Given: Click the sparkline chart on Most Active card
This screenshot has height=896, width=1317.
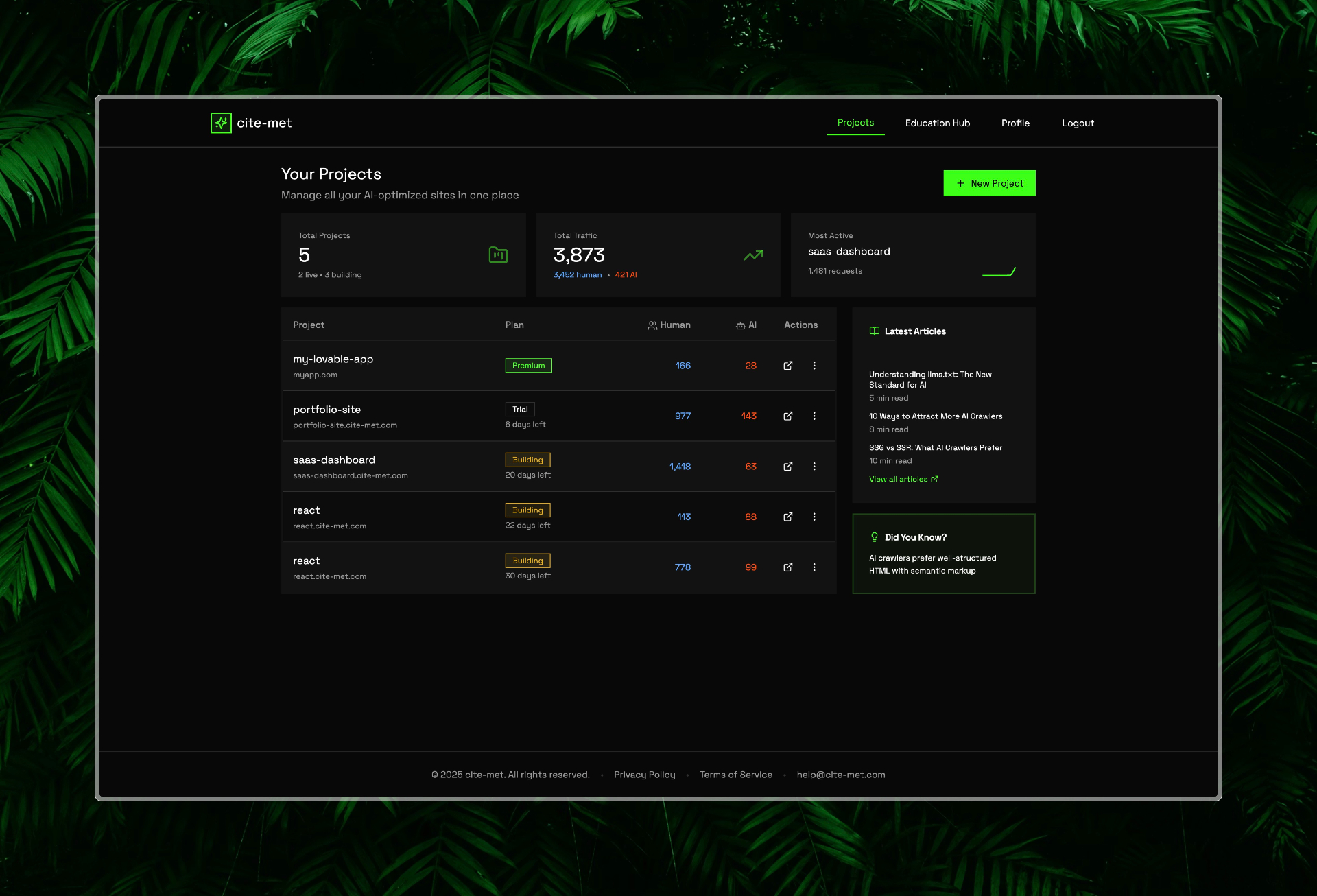Looking at the screenshot, I should tap(998, 270).
